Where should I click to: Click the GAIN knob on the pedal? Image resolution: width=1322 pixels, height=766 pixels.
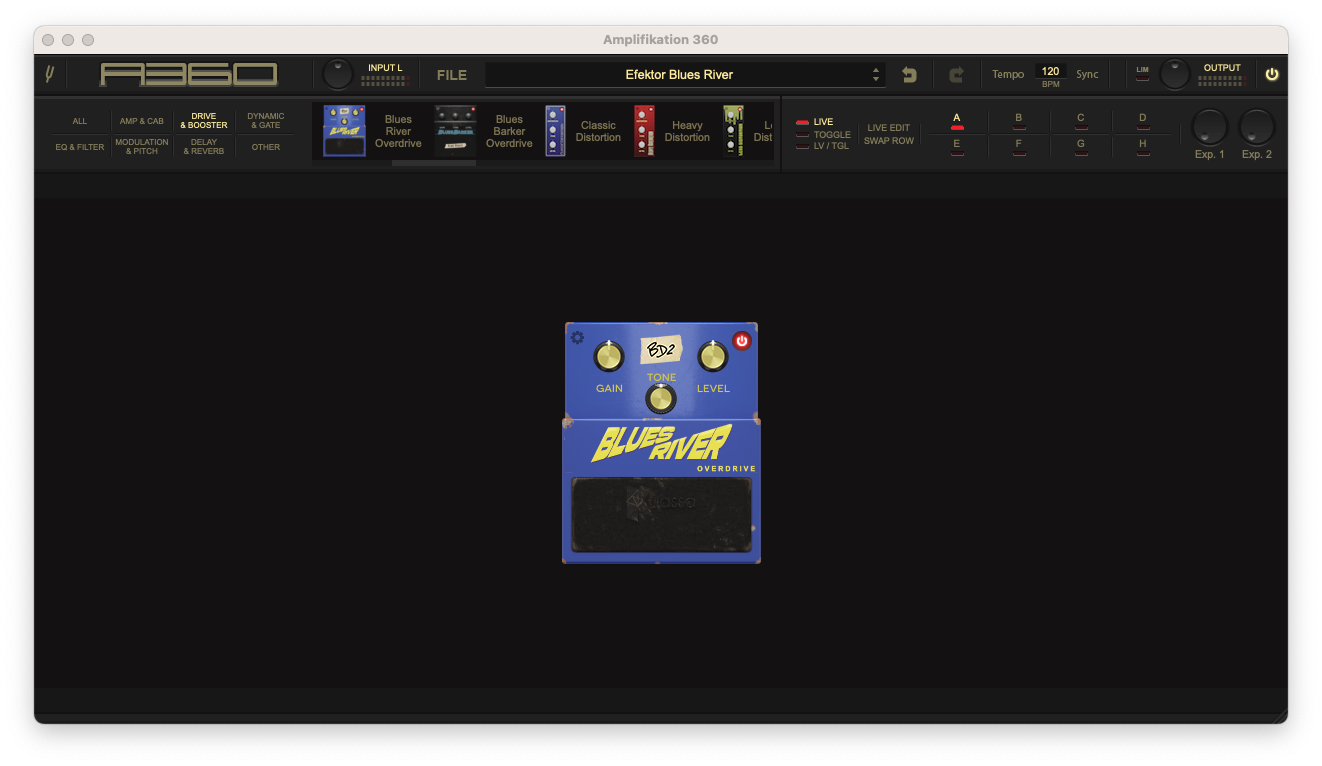609,356
